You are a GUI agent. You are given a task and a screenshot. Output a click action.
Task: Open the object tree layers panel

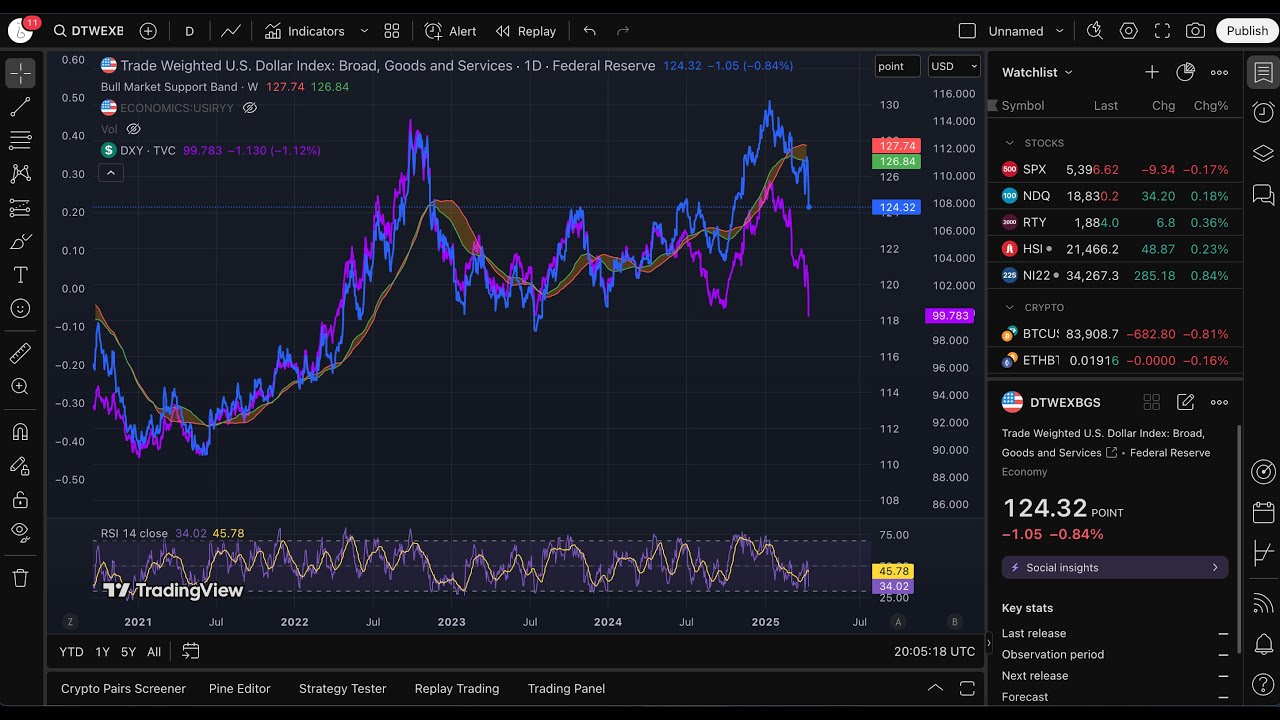click(x=1263, y=153)
